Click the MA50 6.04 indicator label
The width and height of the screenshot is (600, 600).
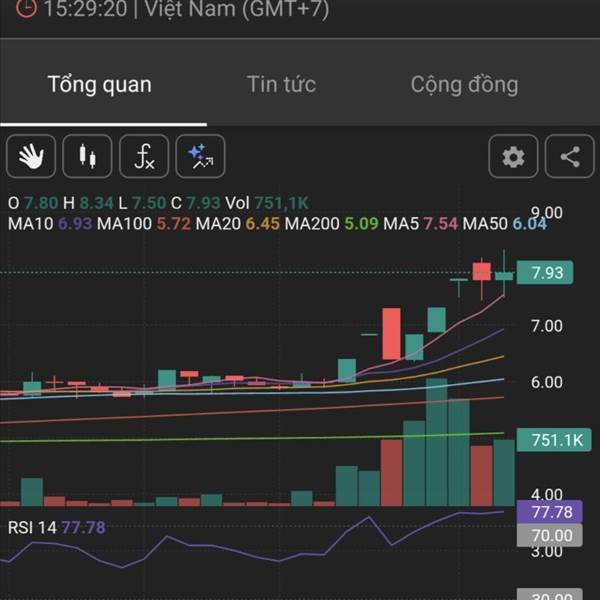point(504,223)
